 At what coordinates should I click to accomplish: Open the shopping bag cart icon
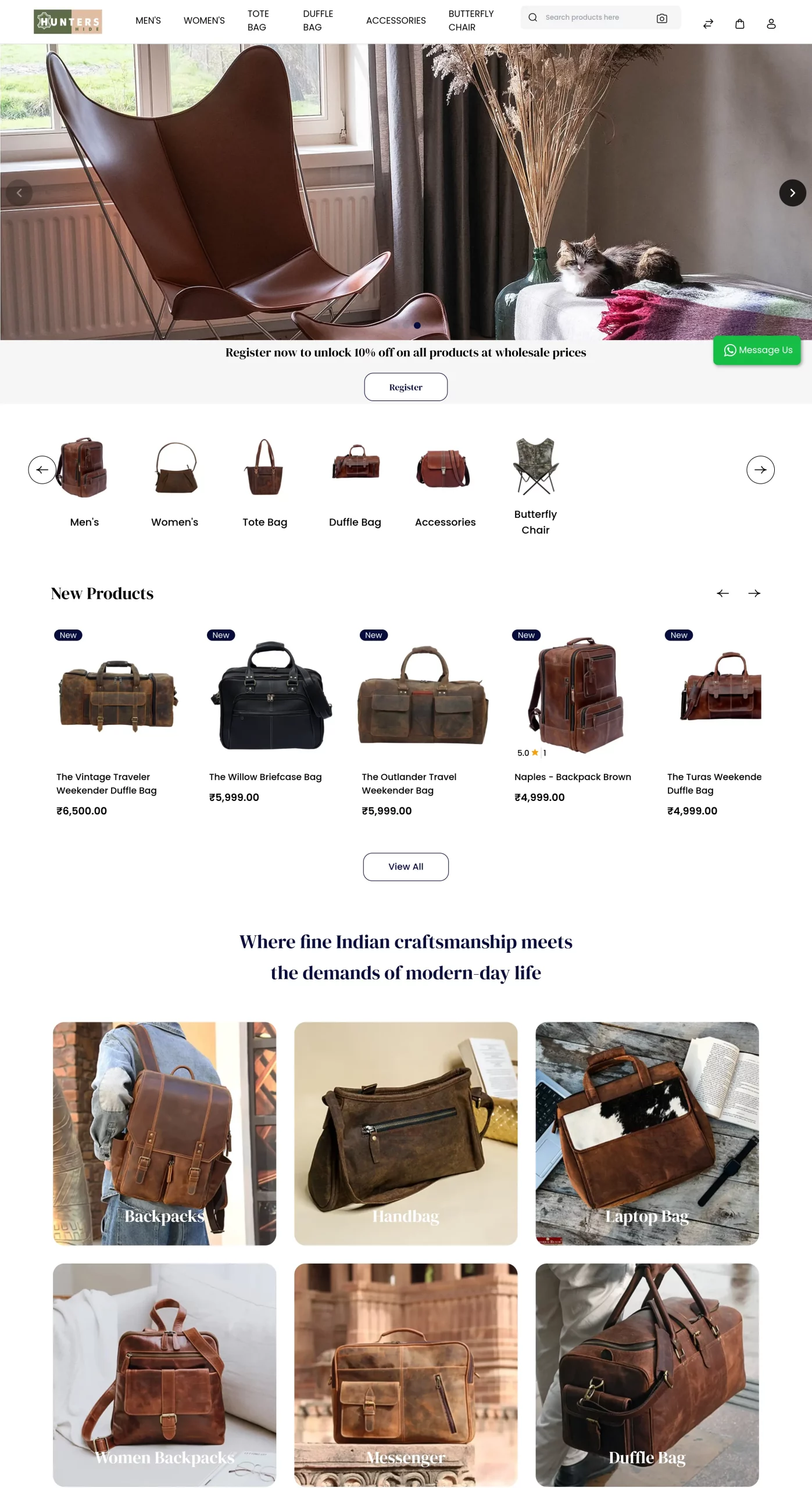click(x=739, y=24)
